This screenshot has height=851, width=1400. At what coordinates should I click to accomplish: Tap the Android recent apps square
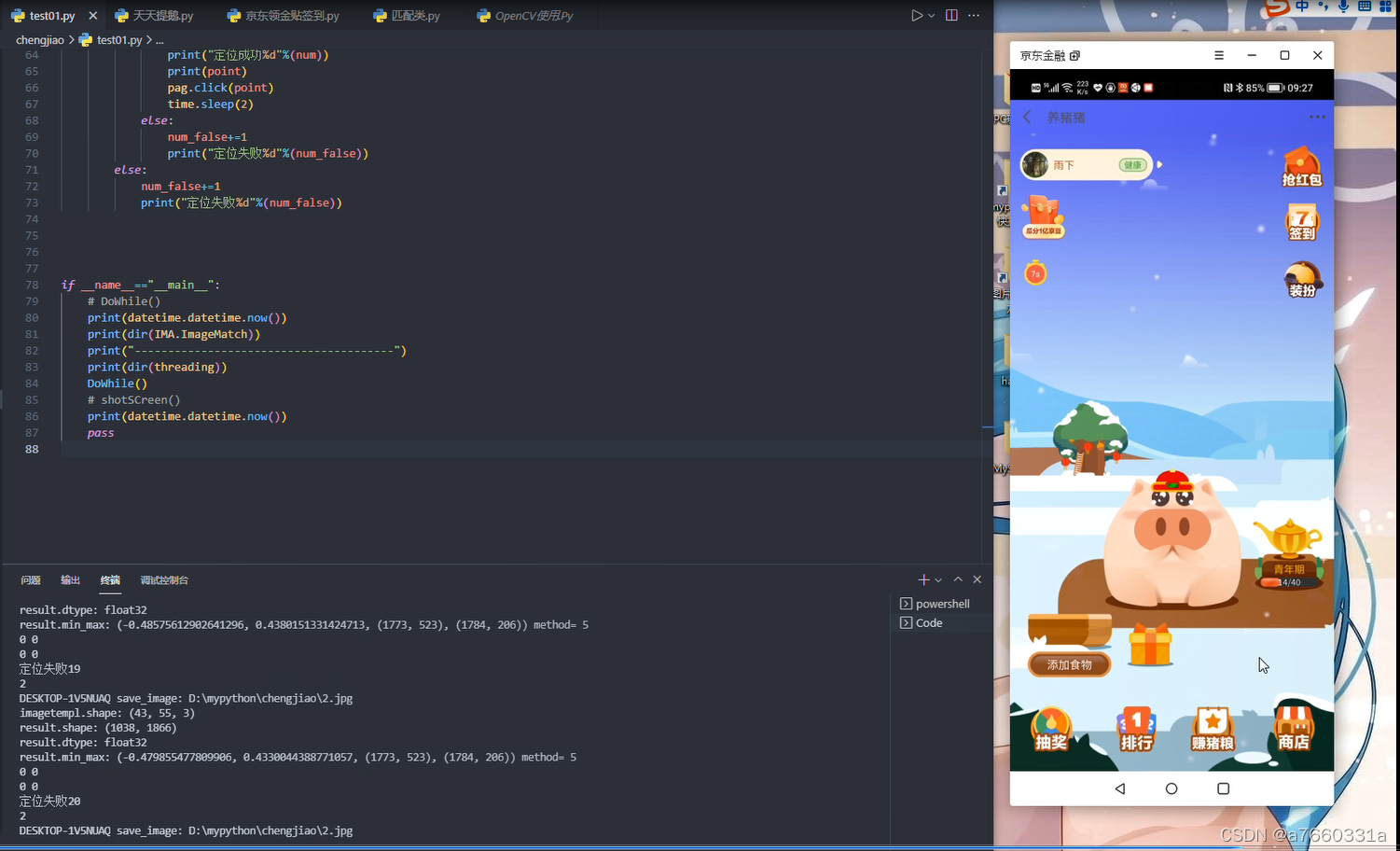click(x=1224, y=788)
